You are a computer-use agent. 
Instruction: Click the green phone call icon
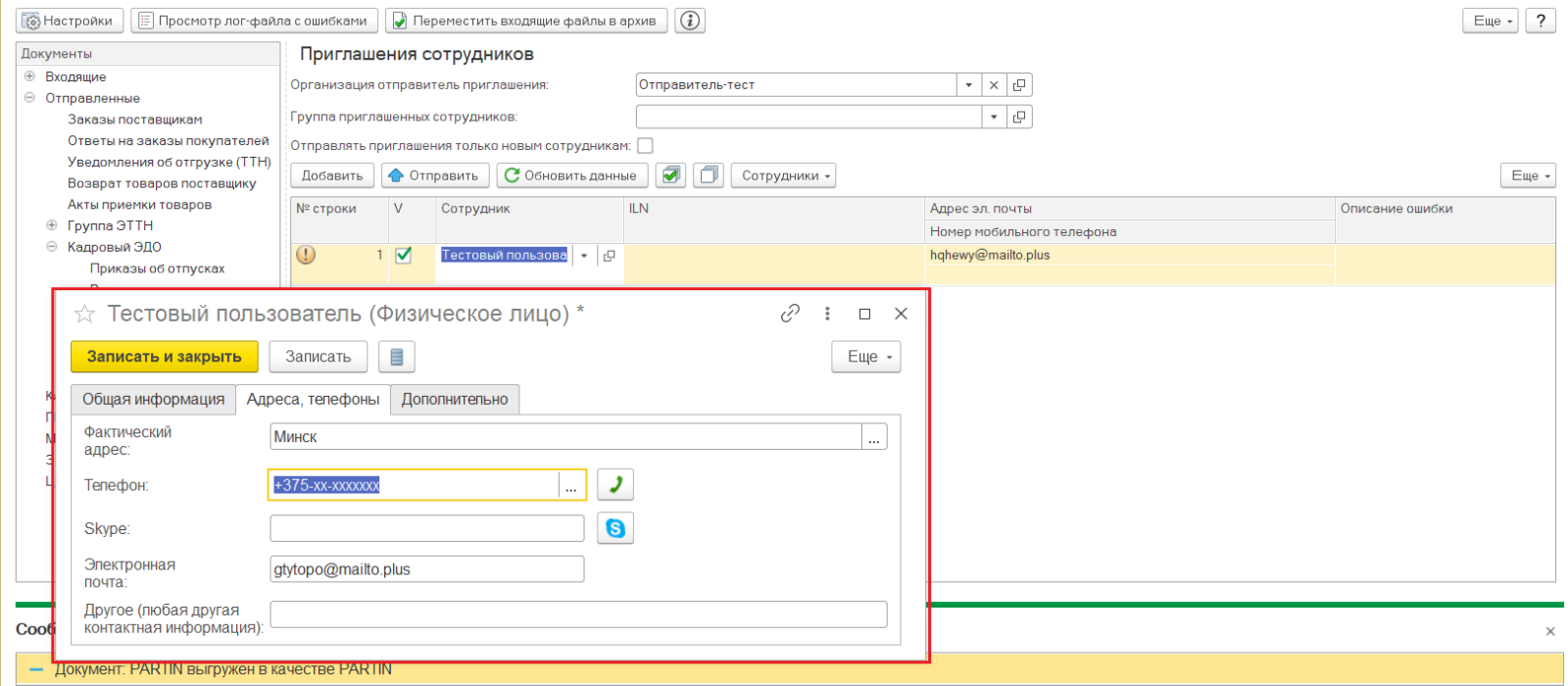tap(614, 484)
